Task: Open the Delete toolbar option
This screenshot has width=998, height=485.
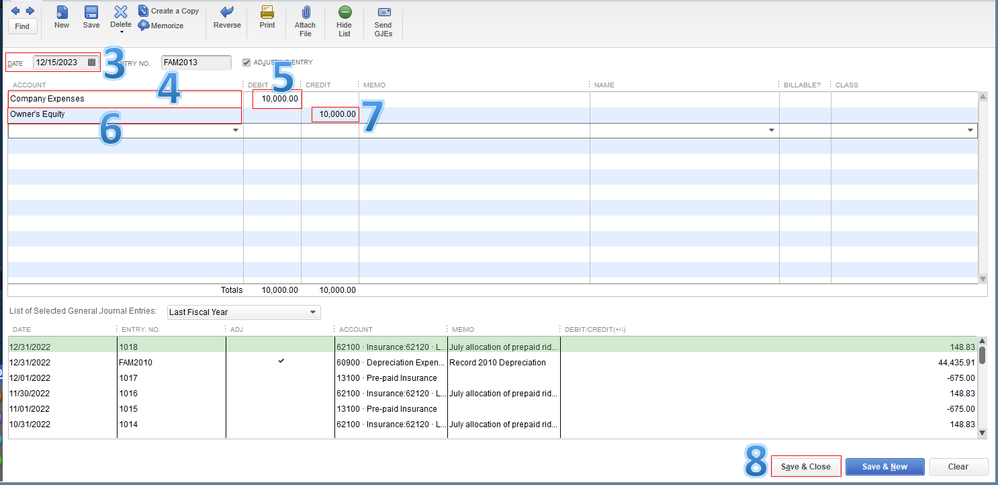Action: point(120,18)
